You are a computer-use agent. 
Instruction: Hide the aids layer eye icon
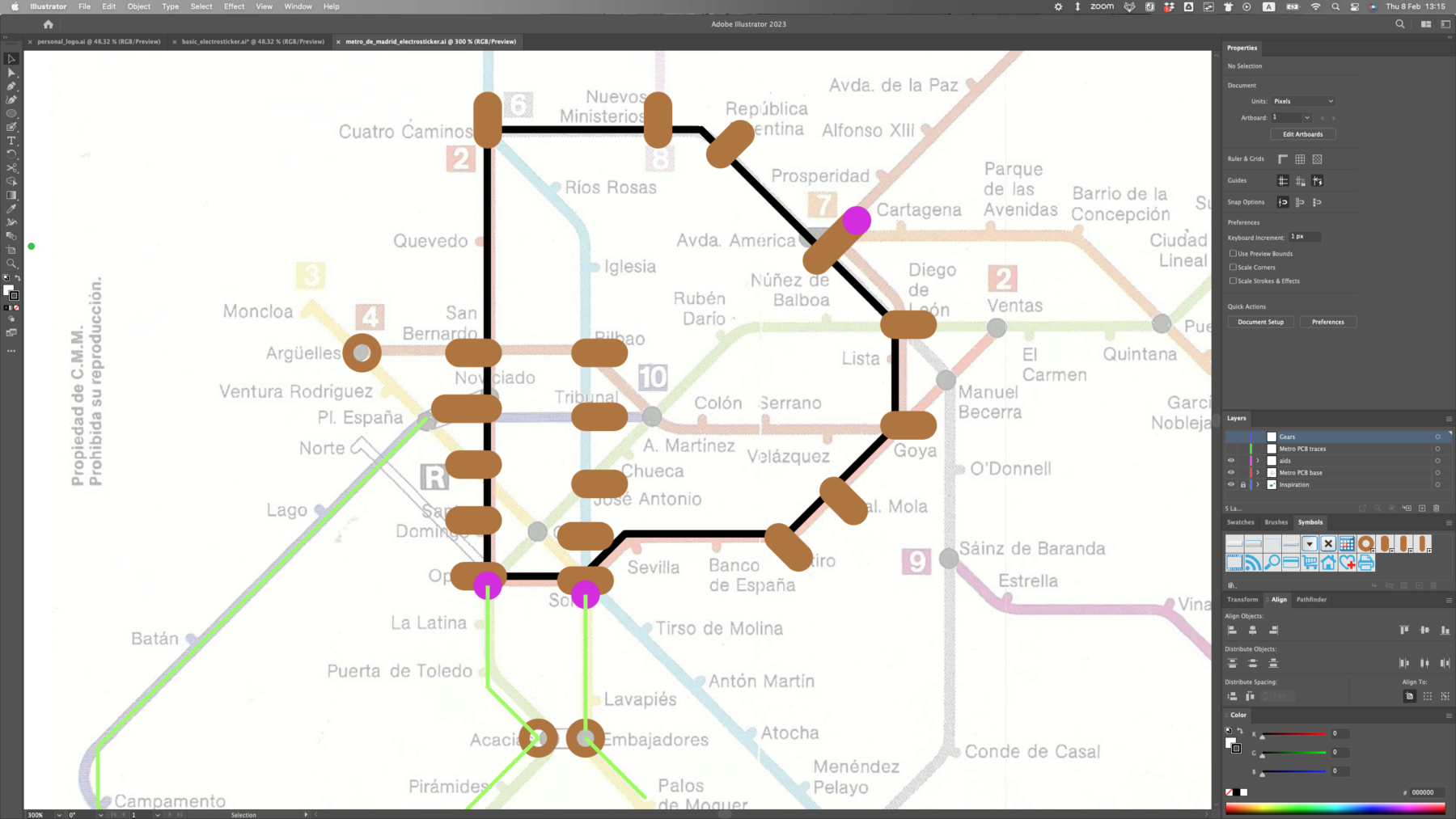coord(1231,461)
